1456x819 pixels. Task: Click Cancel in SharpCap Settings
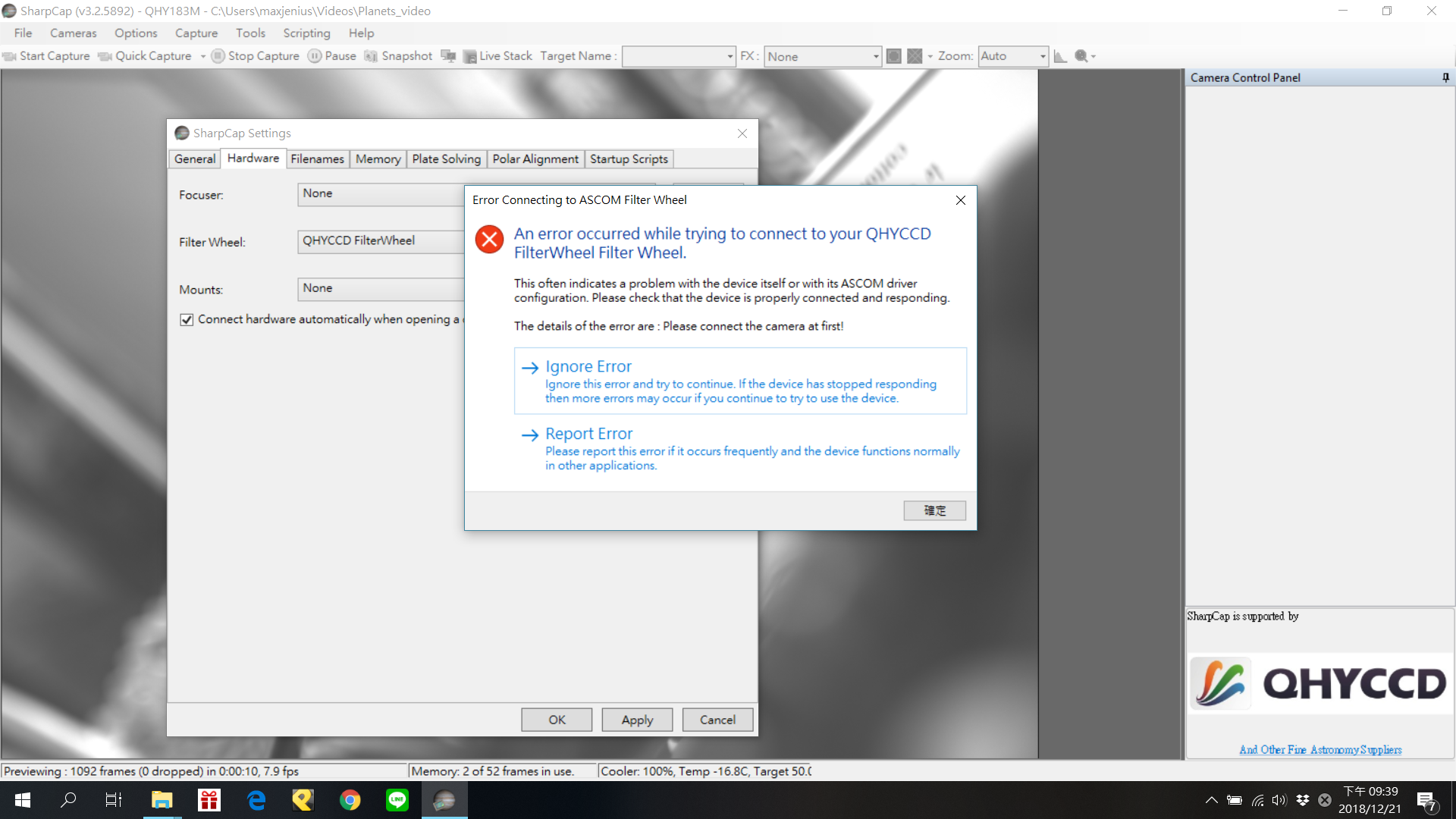[x=717, y=720]
